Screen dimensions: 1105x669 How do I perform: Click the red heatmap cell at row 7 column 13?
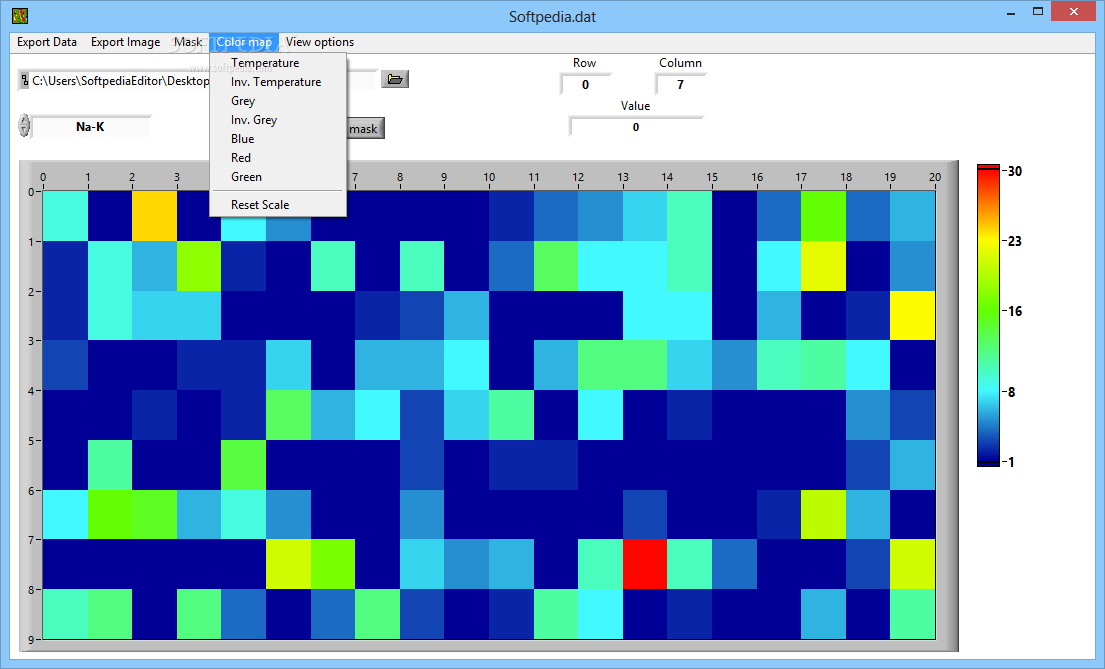[x=645, y=564]
